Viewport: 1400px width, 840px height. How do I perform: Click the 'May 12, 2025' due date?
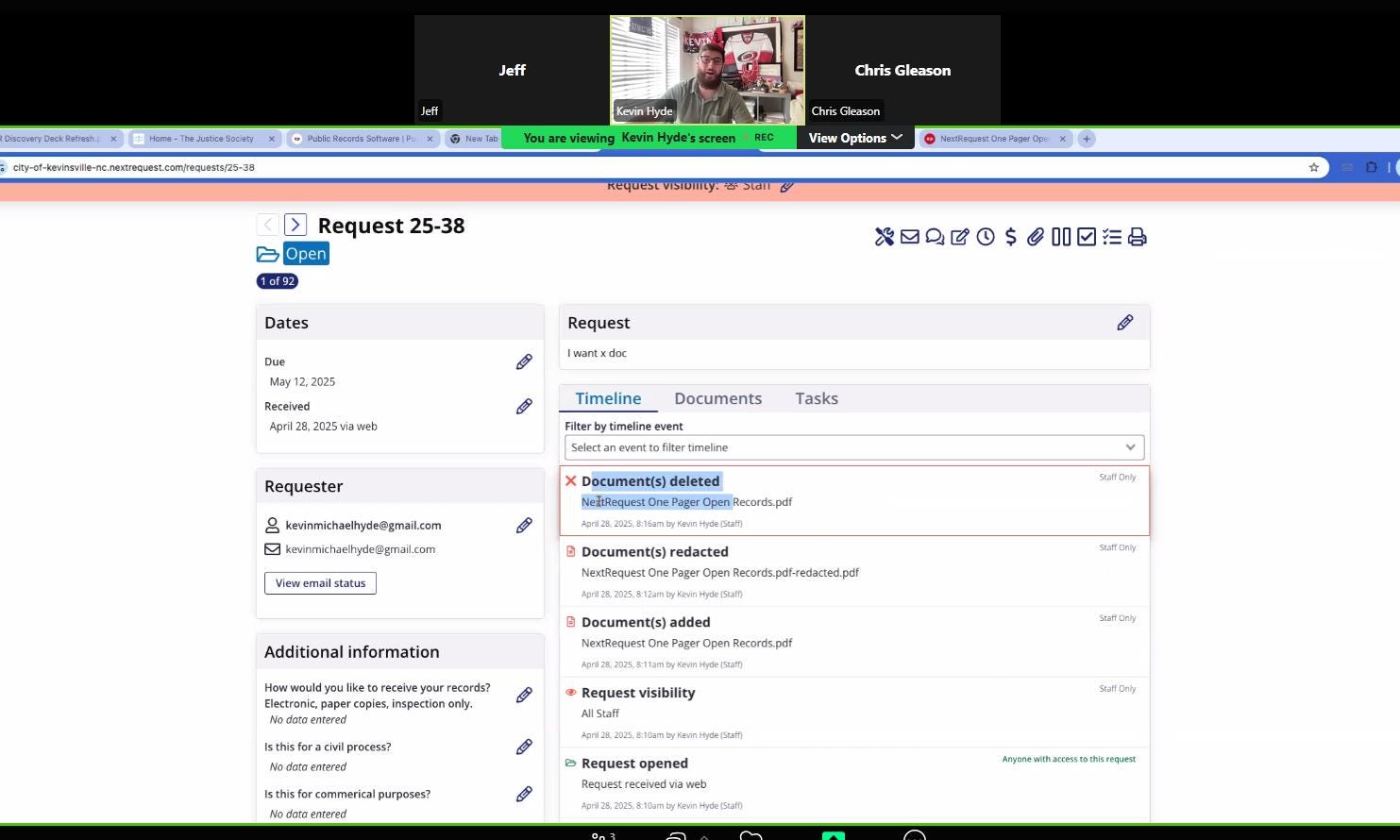click(x=302, y=382)
